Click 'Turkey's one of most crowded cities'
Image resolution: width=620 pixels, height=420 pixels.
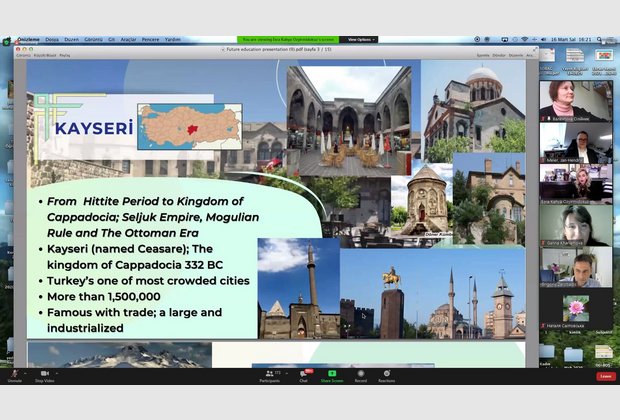[x=148, y=281]
